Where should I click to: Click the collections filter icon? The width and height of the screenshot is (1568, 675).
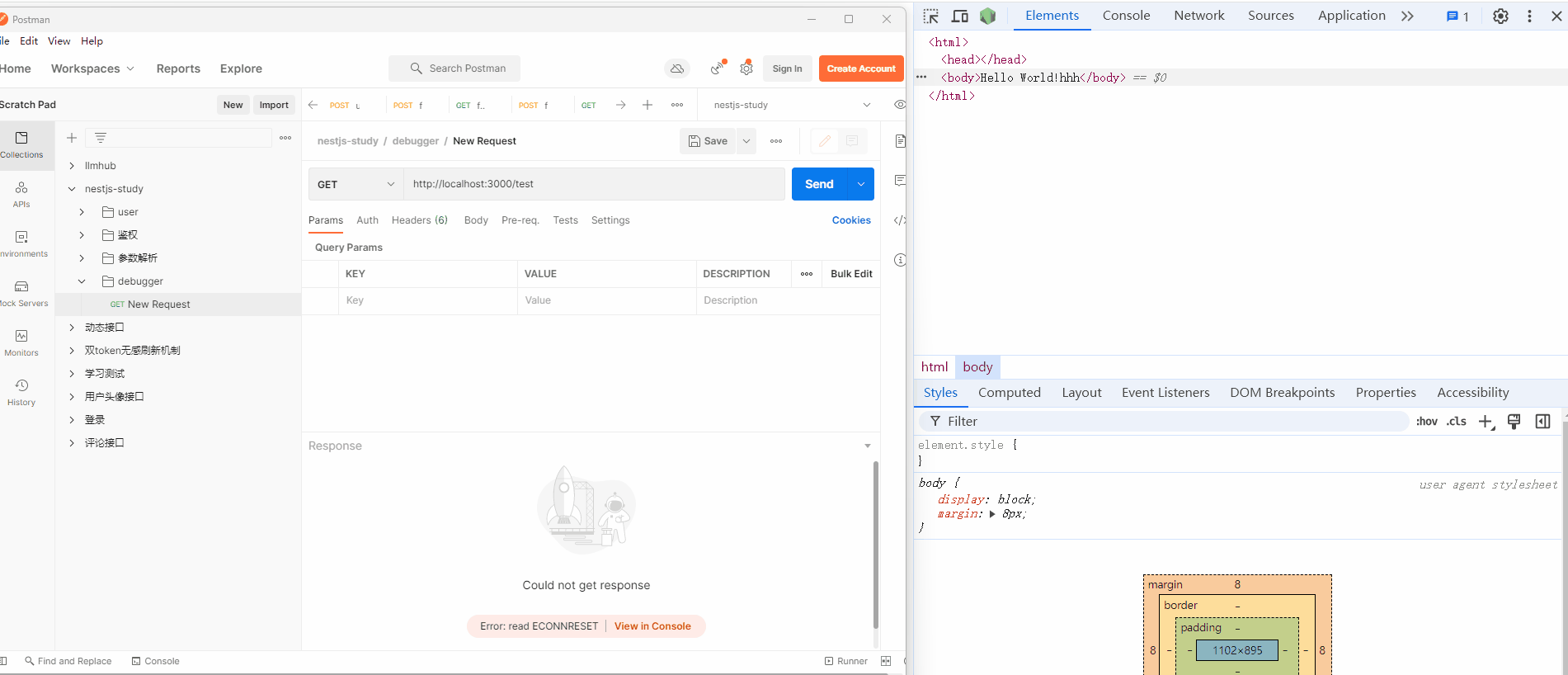(101, 138)
